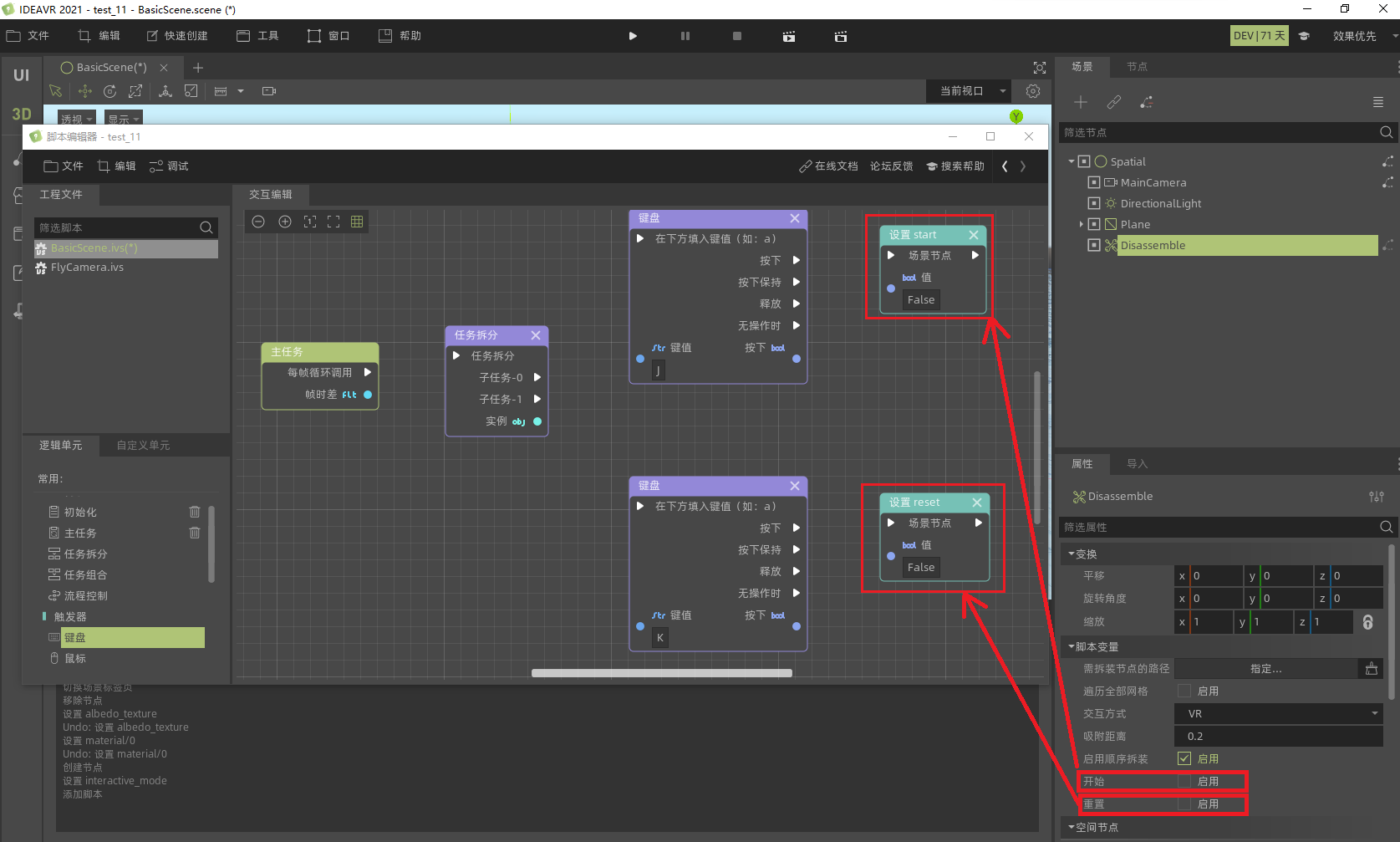This screenshot has width=1400, height=842.
Task: Zoom in the script graph
Action: (285, 222)
